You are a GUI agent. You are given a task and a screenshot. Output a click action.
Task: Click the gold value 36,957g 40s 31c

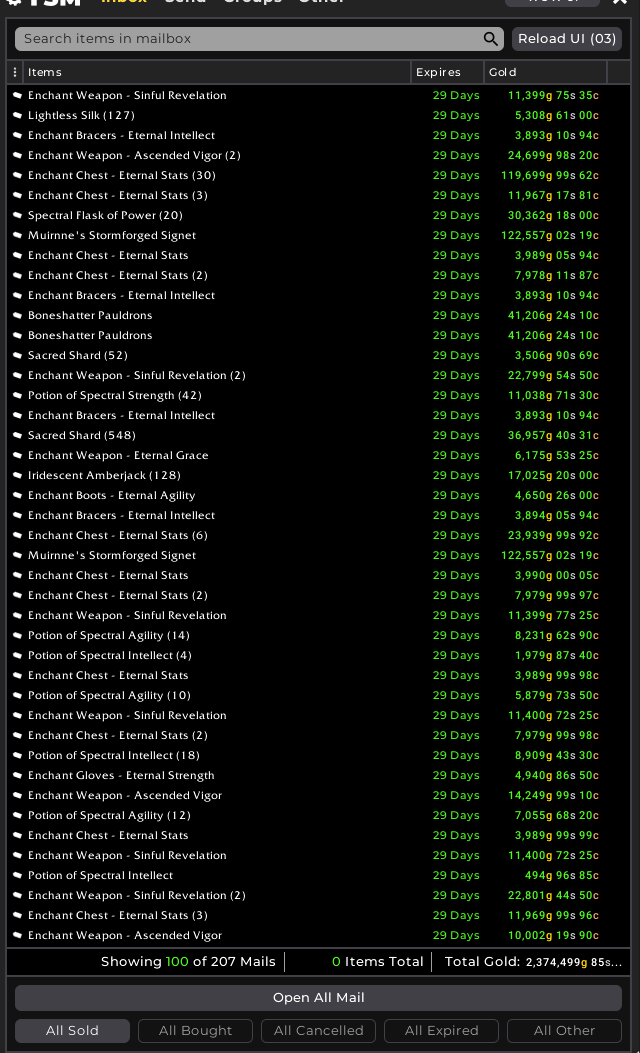point(553,435)
